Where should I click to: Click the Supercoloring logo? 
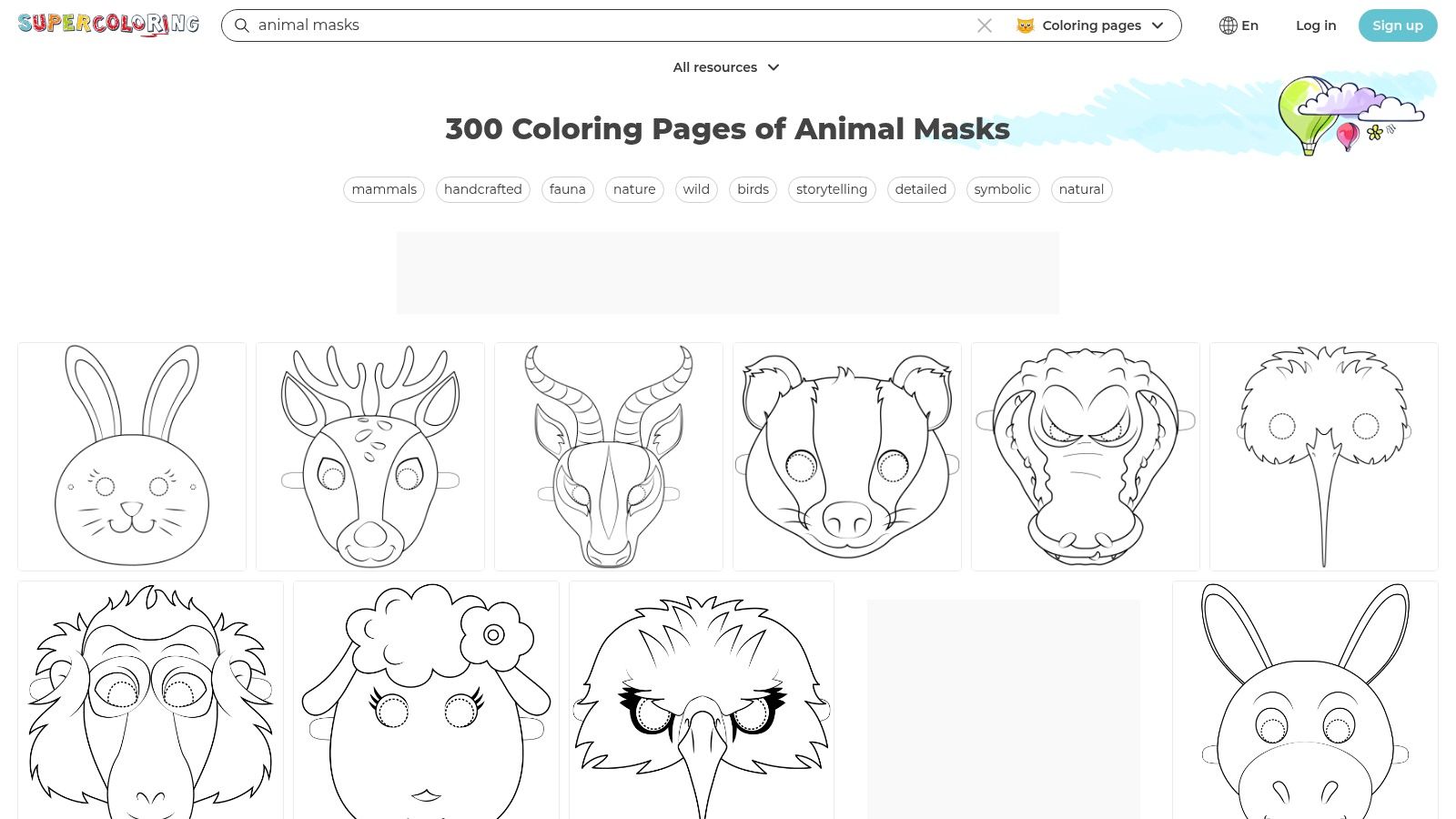tap(107, 25)
